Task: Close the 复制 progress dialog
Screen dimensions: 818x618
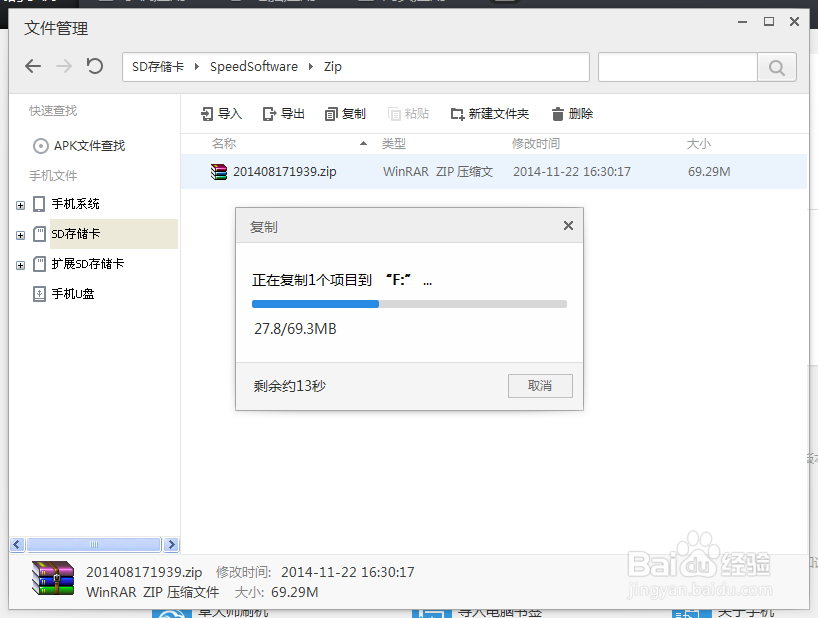Action: coord(568,225)
